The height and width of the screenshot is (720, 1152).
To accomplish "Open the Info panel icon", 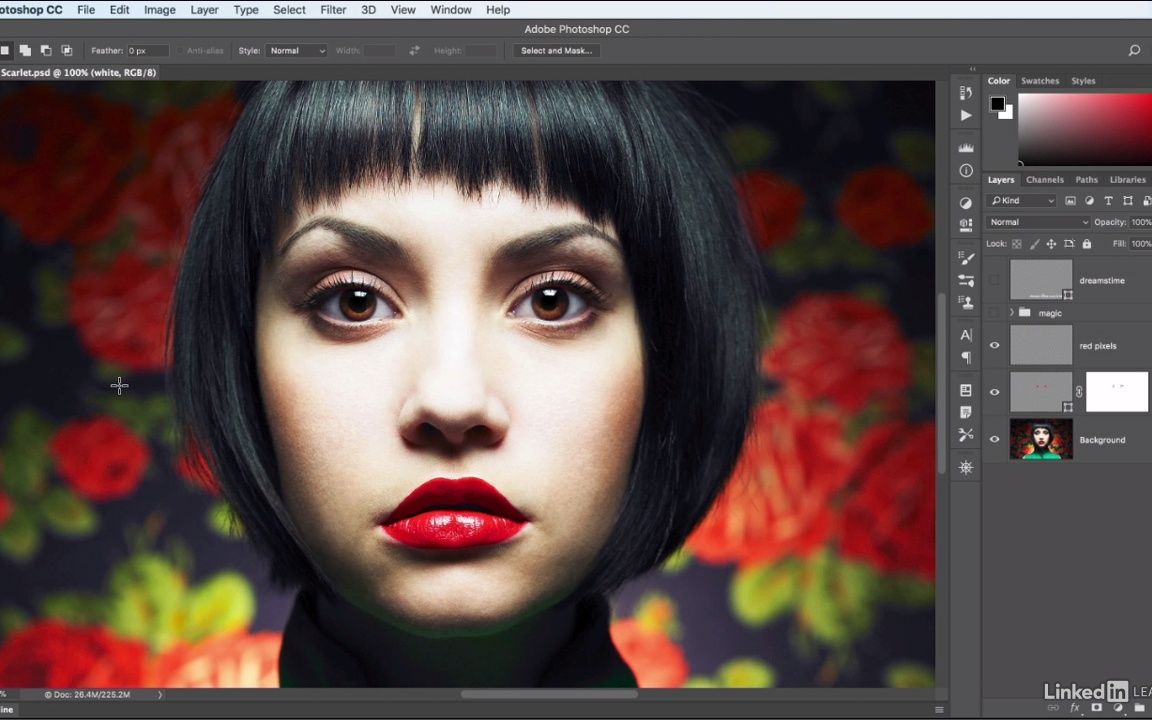I will [x=965, y=171].
